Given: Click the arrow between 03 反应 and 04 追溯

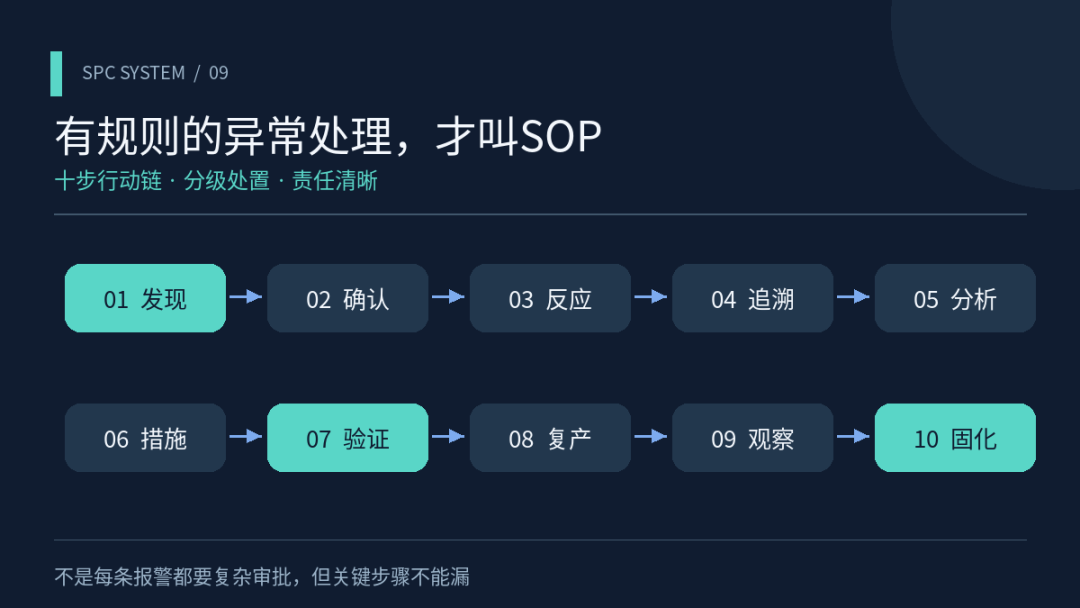Looking at the screenshot, I should pos(651,297).
